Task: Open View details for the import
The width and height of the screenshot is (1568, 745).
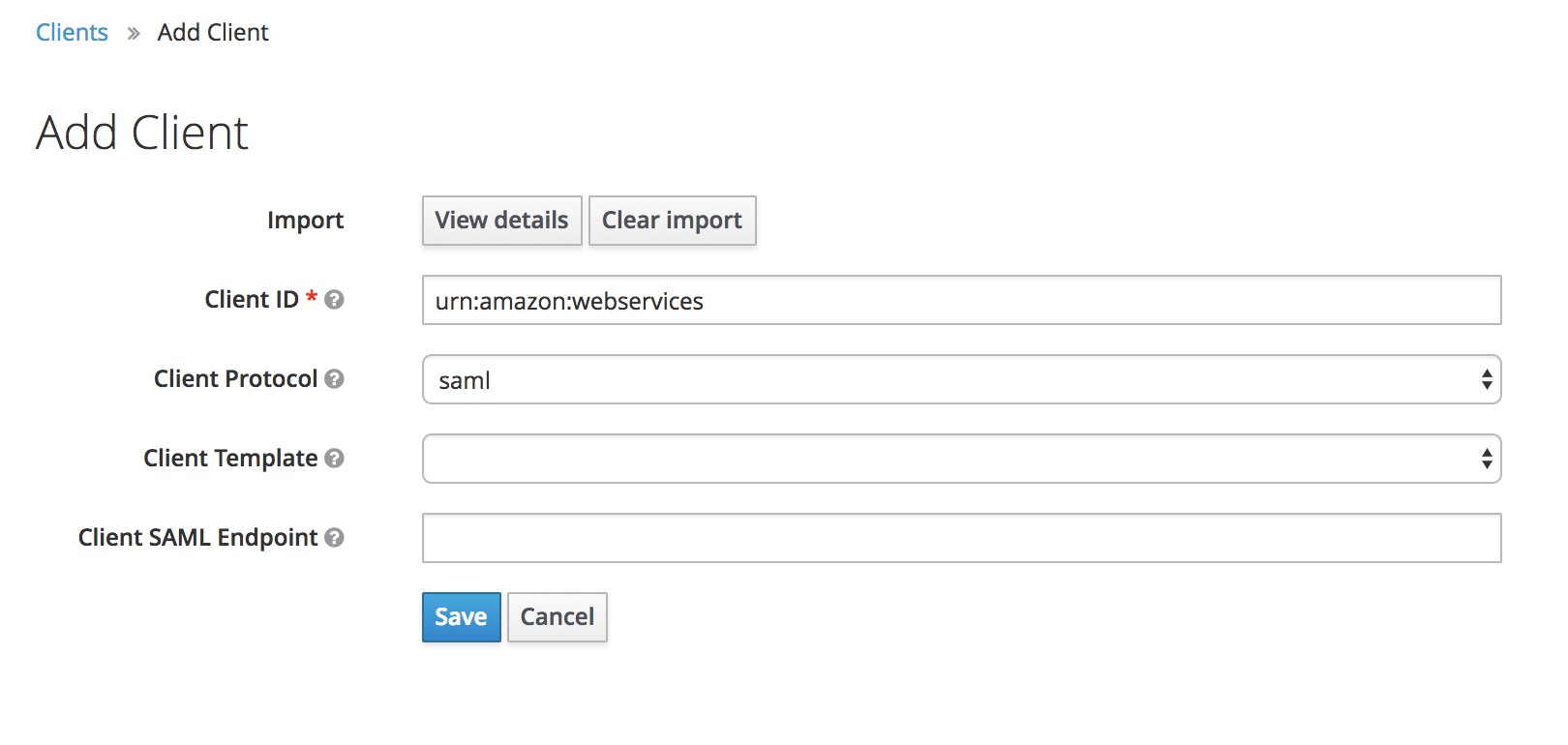Action: 501,221
